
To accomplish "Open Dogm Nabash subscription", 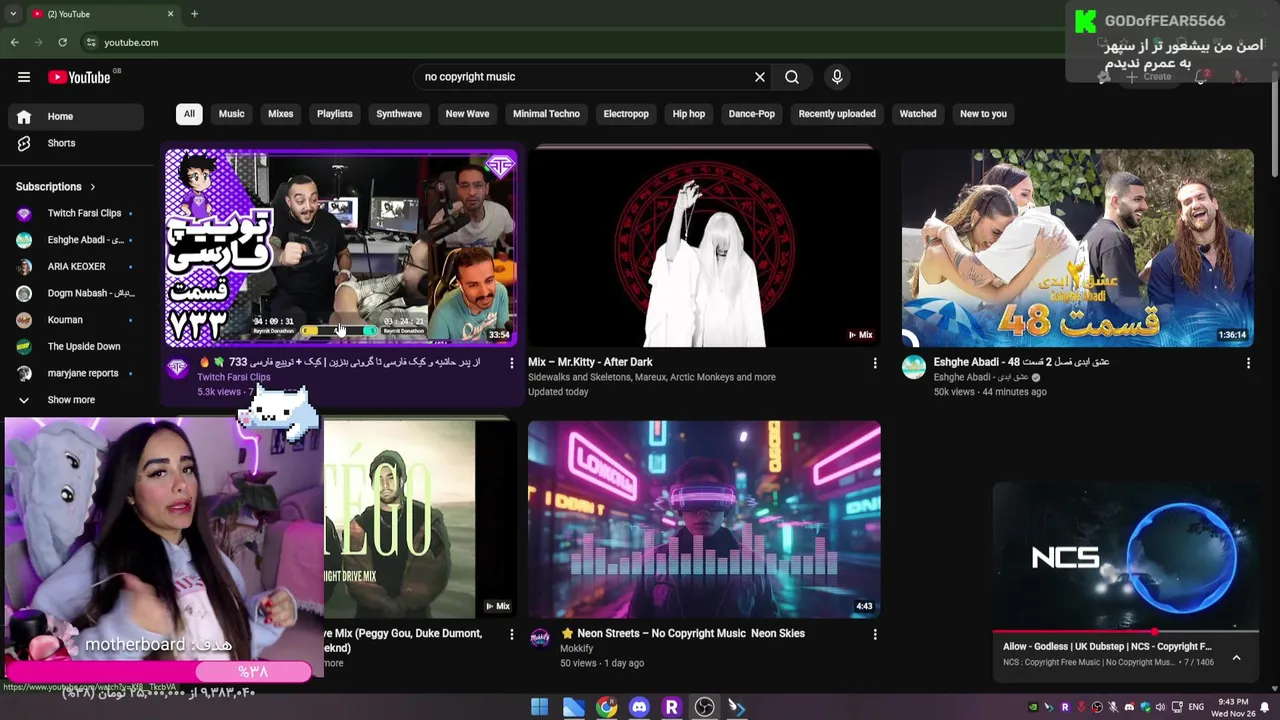I will point(76,293).
